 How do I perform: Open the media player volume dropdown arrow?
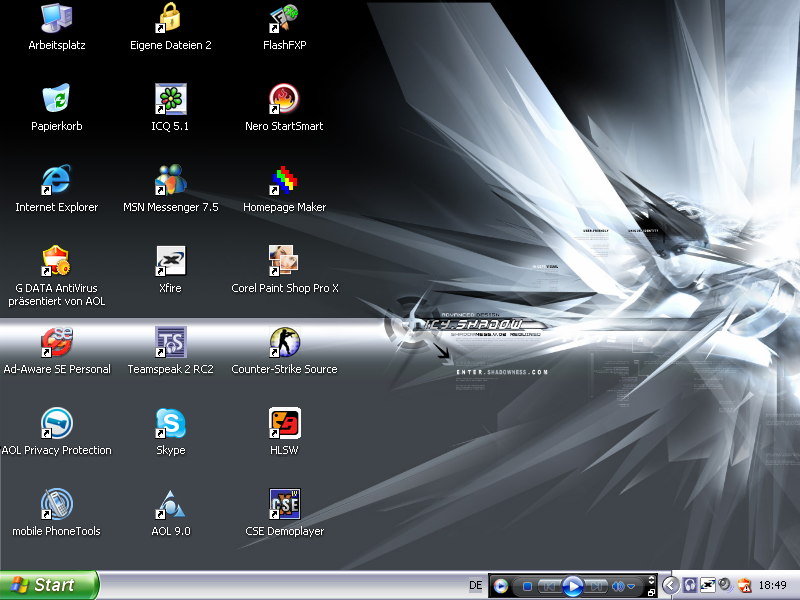click(x=631, y=587)
